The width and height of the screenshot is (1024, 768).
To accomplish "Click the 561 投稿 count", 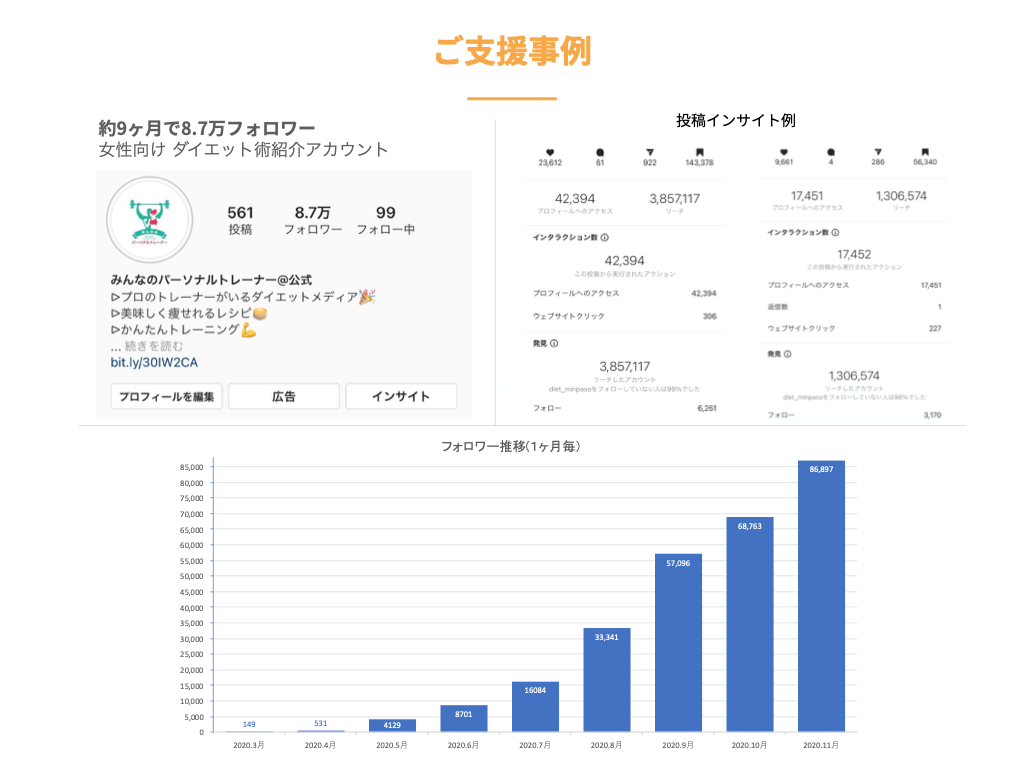I will click(x=240, y=220).
